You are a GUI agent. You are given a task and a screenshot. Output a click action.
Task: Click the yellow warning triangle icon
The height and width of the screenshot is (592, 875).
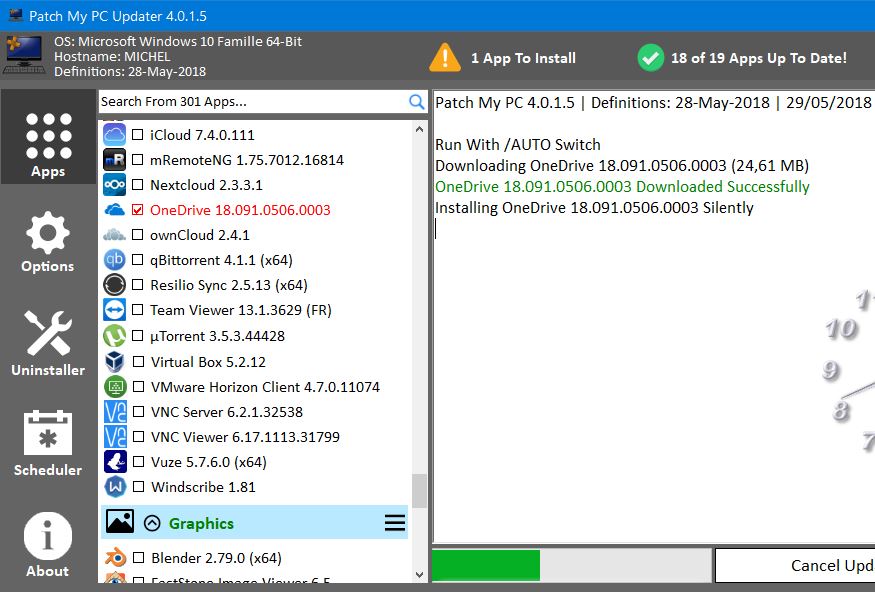(x=445, y=59)
